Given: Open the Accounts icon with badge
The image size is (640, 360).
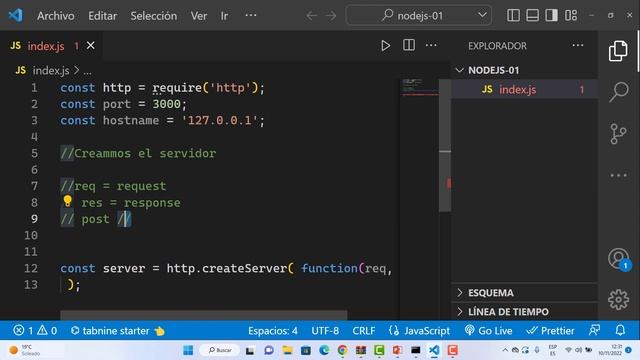Looking at the screenshot, I should pos(619,259).
